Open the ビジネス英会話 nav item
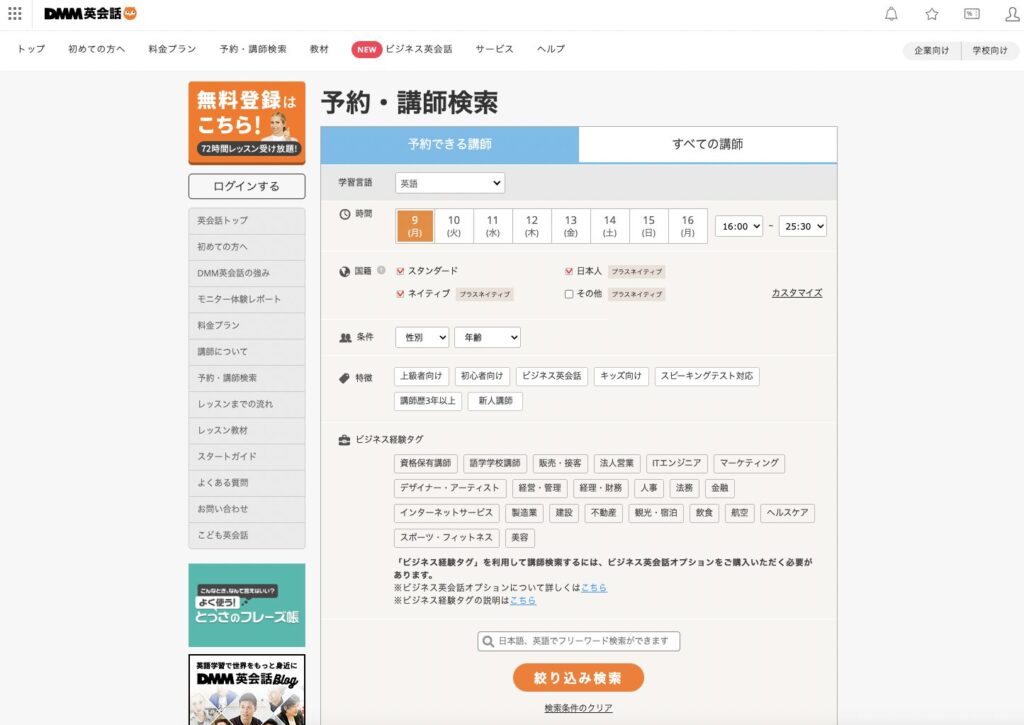The image size is (1024, 725). click(419, 49)
